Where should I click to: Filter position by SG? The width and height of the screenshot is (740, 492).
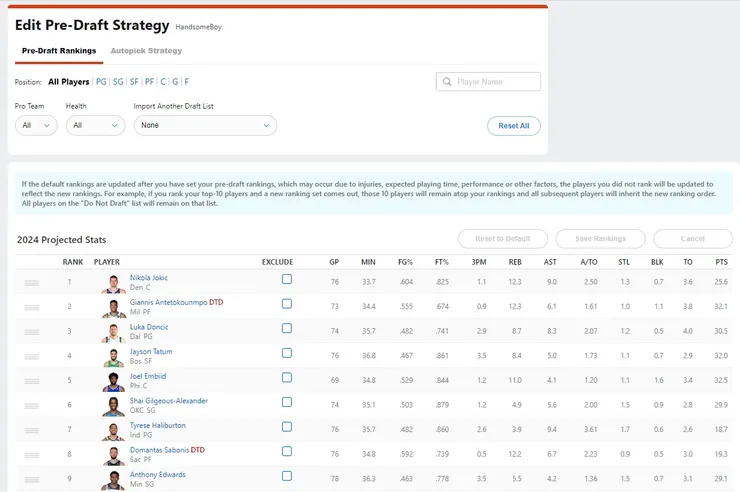pos(118,82)
